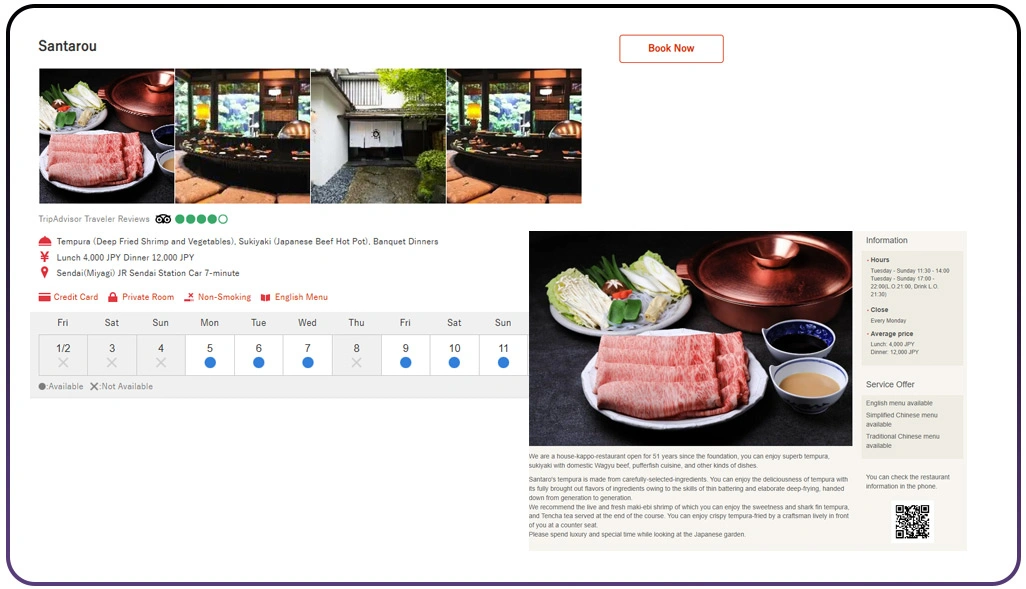Viewport: 1026px width, 589px height.
Task: Select available Monday 5 date slot
Action: 210,355
